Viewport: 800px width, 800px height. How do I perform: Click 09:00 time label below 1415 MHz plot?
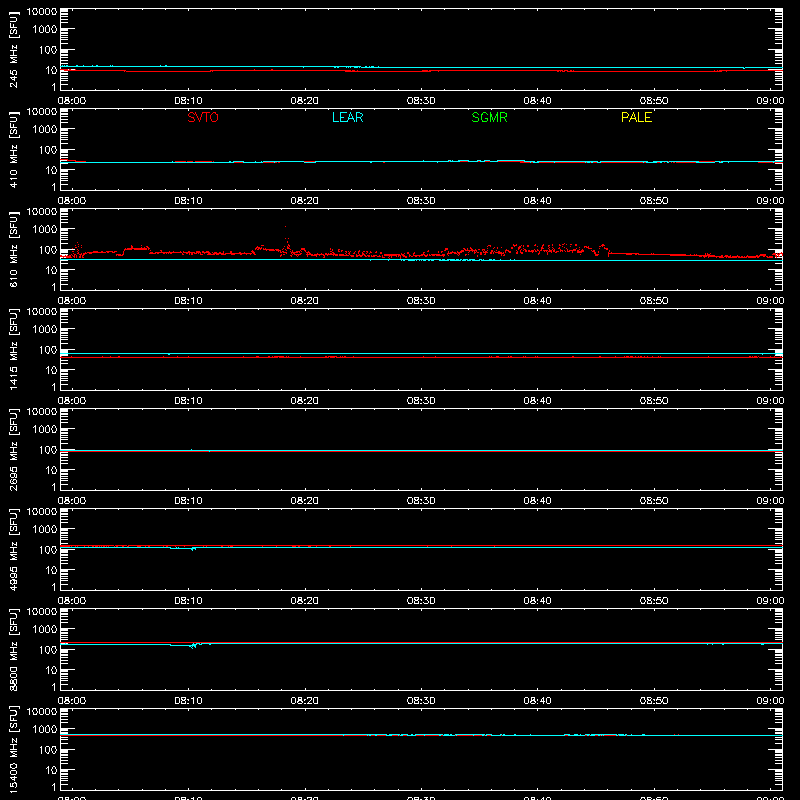click(770, 401)
